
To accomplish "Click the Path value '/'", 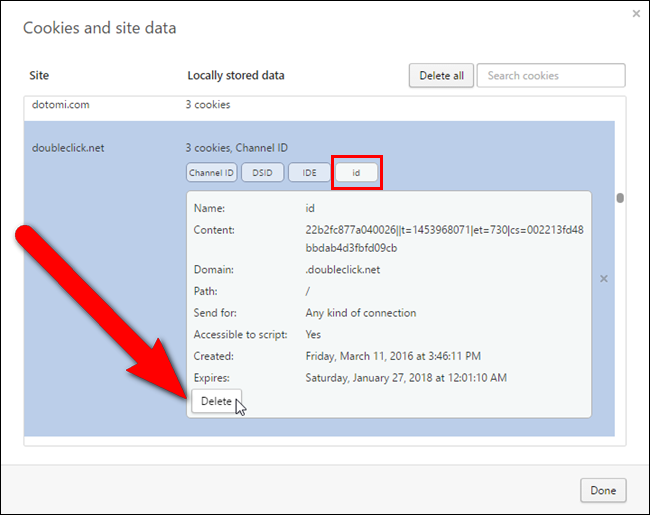I will (x=308, y=292).
